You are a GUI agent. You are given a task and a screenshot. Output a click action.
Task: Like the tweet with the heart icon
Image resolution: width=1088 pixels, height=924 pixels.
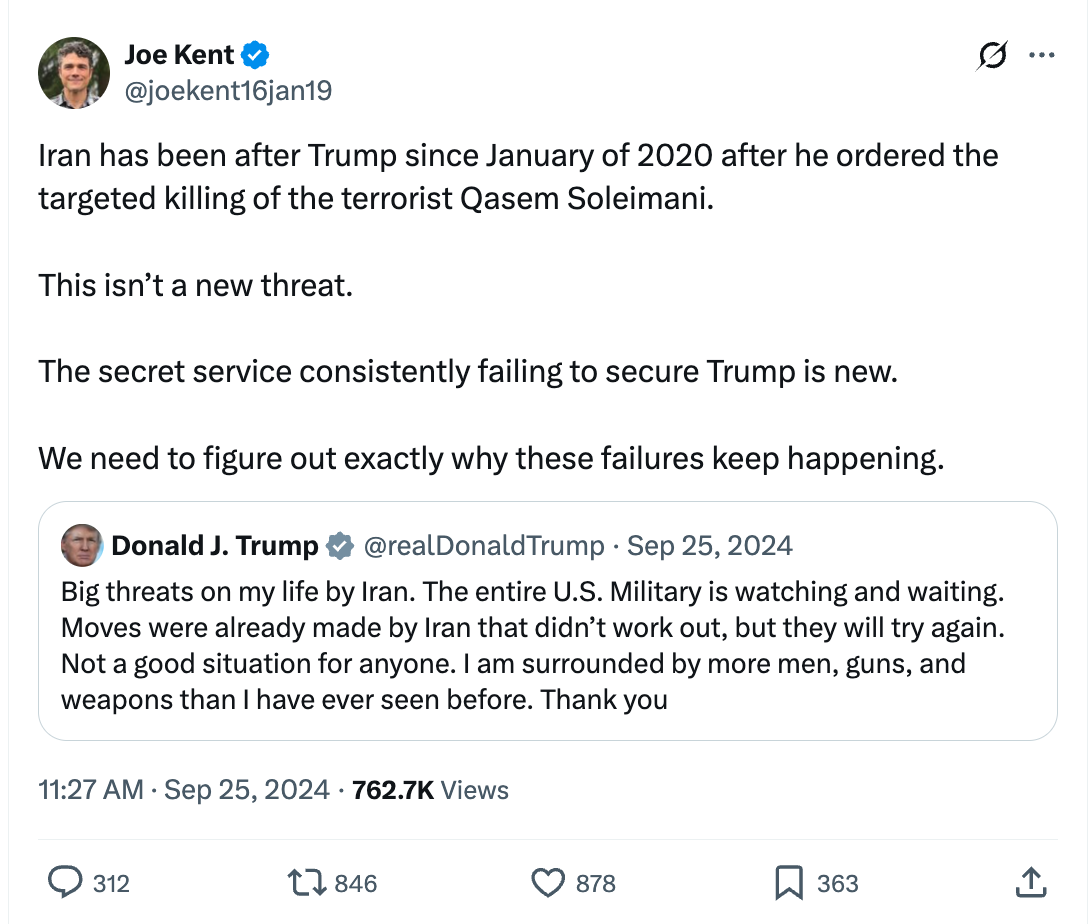pyautogui.click(x=547, y=882)
